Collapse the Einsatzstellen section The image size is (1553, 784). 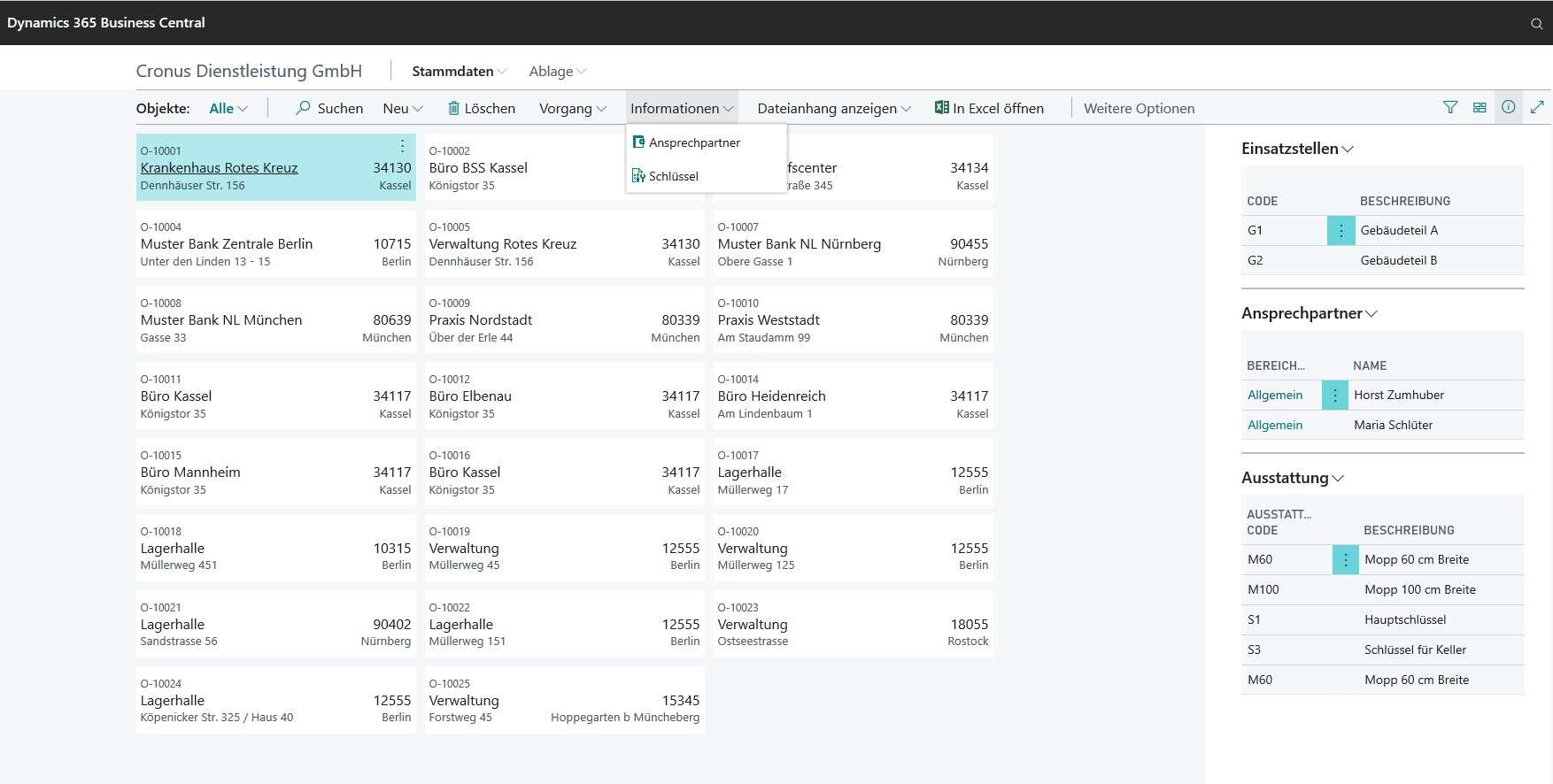(1297, 149)
